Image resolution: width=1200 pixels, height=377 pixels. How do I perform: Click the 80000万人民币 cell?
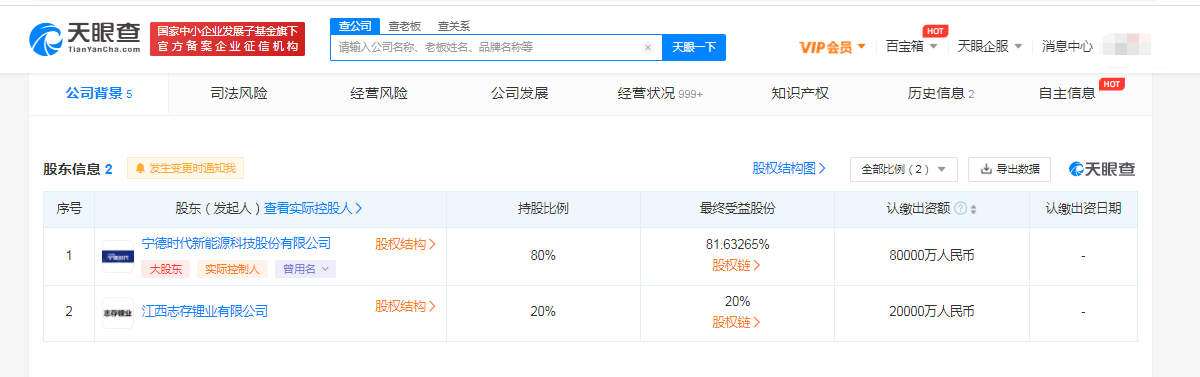[x=931, y=255]
